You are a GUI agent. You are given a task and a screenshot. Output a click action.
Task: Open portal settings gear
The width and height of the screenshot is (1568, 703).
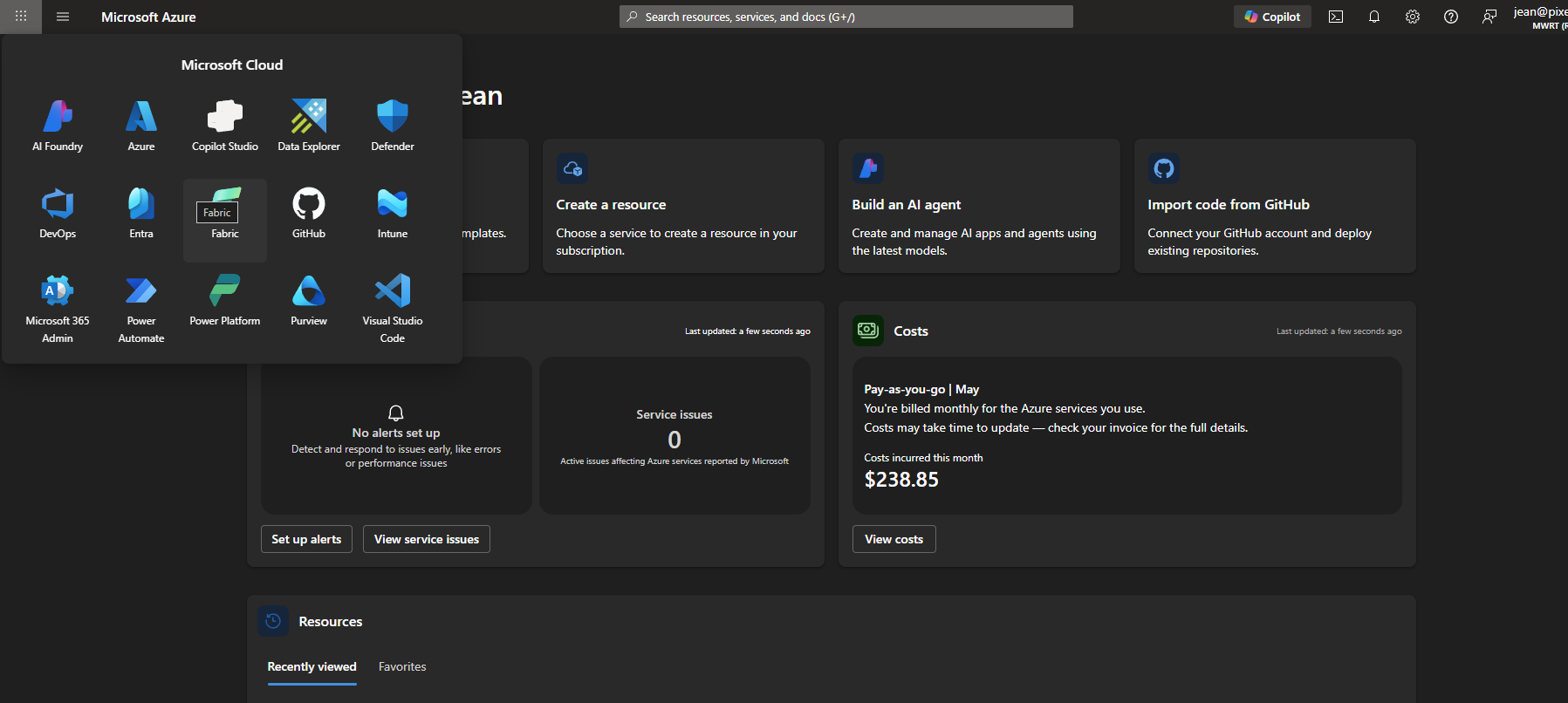point(1413,17)
